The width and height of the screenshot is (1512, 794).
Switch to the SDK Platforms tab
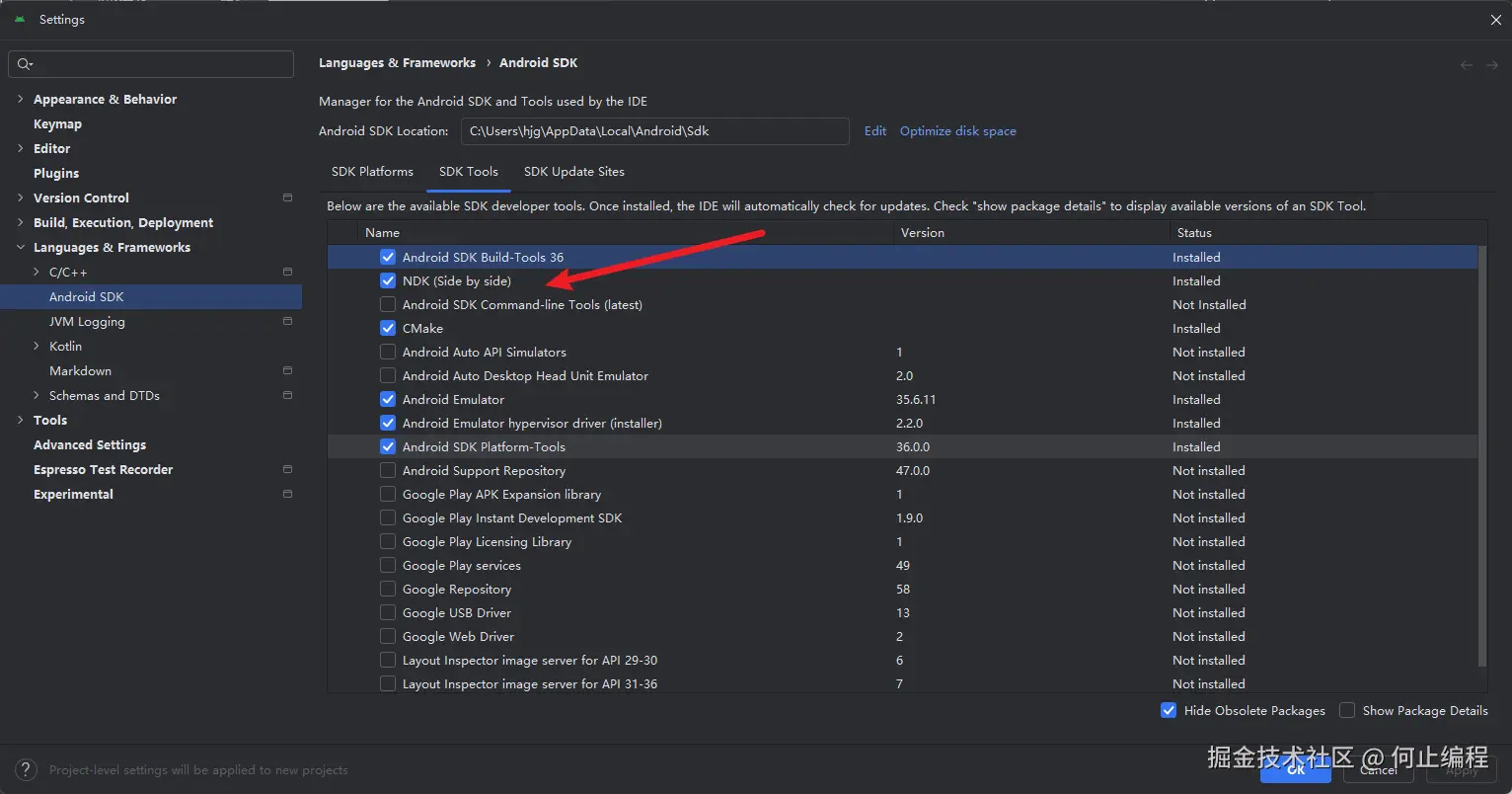point(372,172)
